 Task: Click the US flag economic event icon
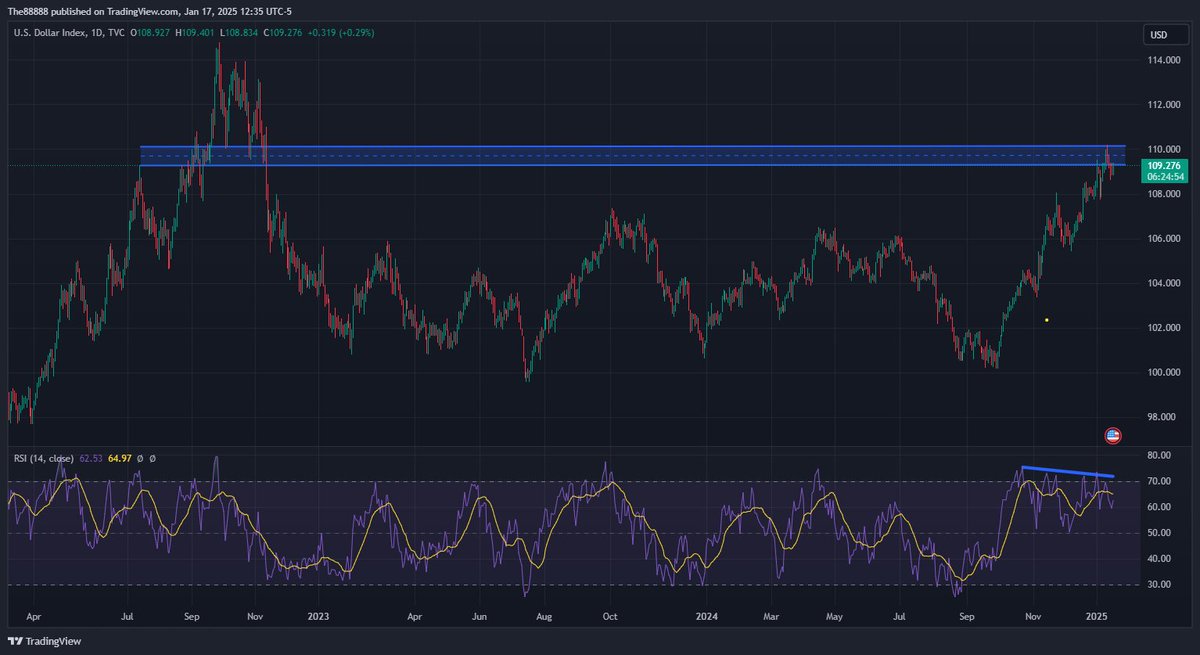click(x=1112, y=435)
